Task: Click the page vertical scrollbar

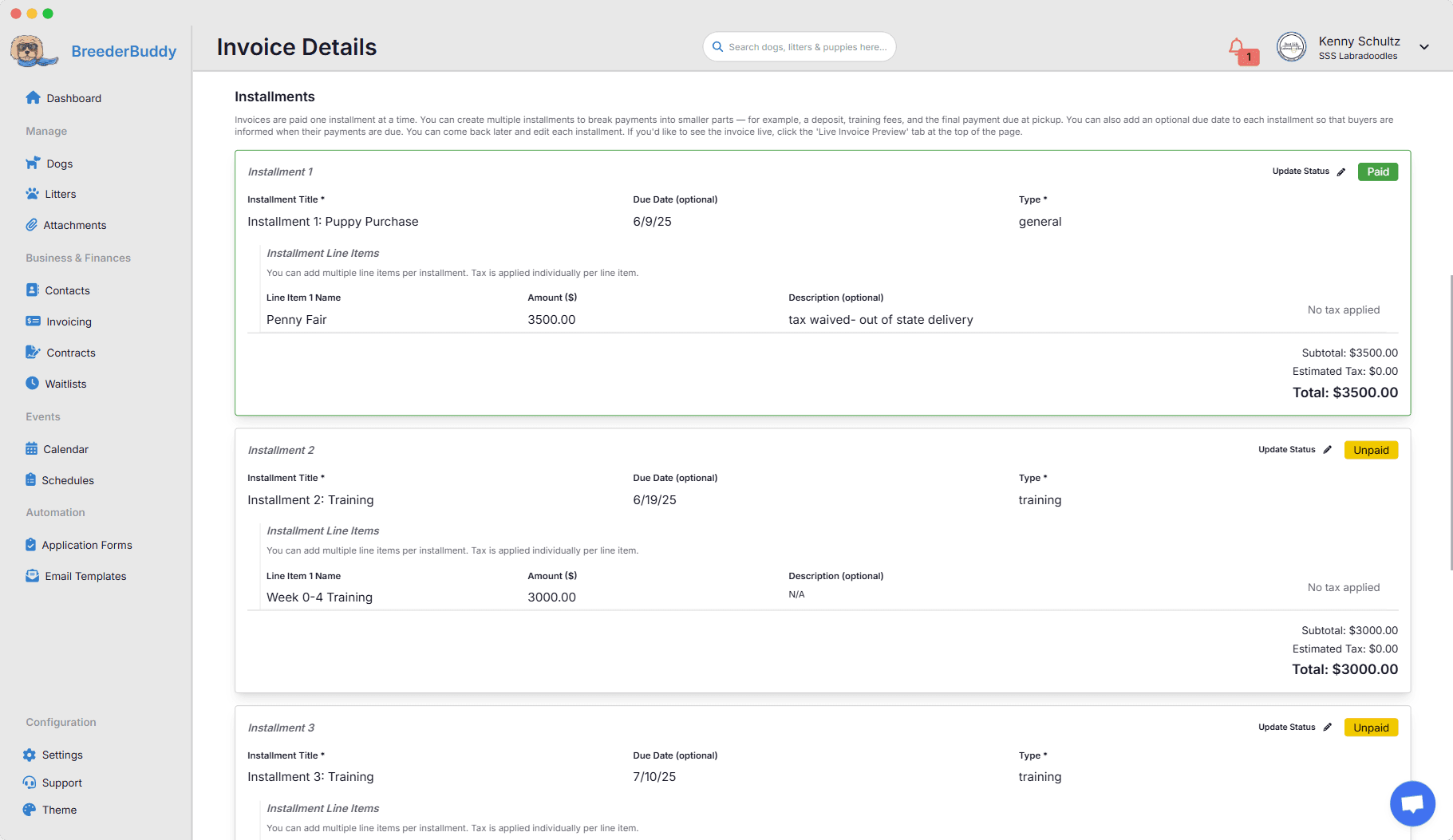Action: coord(1451,423)
